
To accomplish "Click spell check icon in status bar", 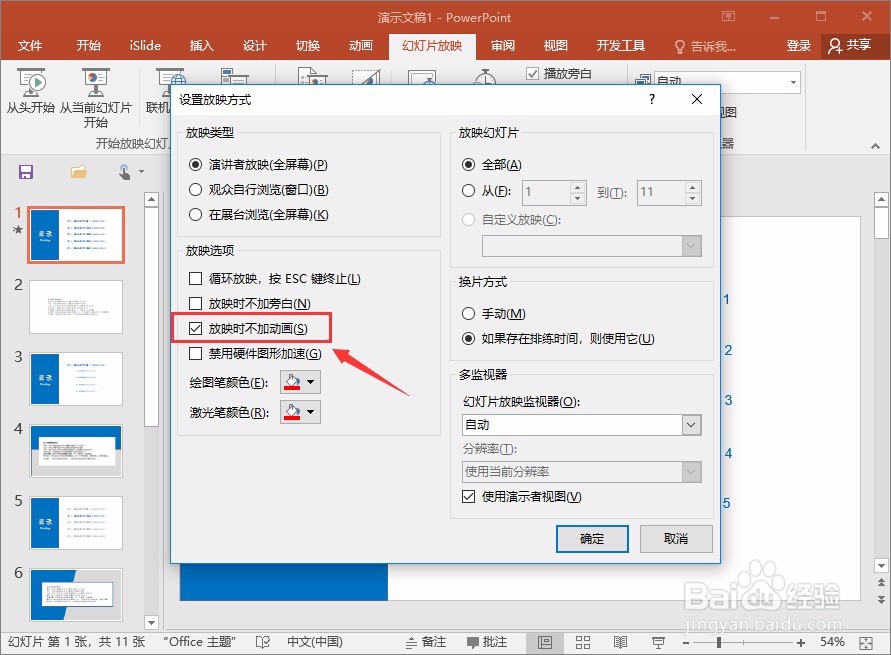I will click(x=263, y=642).
